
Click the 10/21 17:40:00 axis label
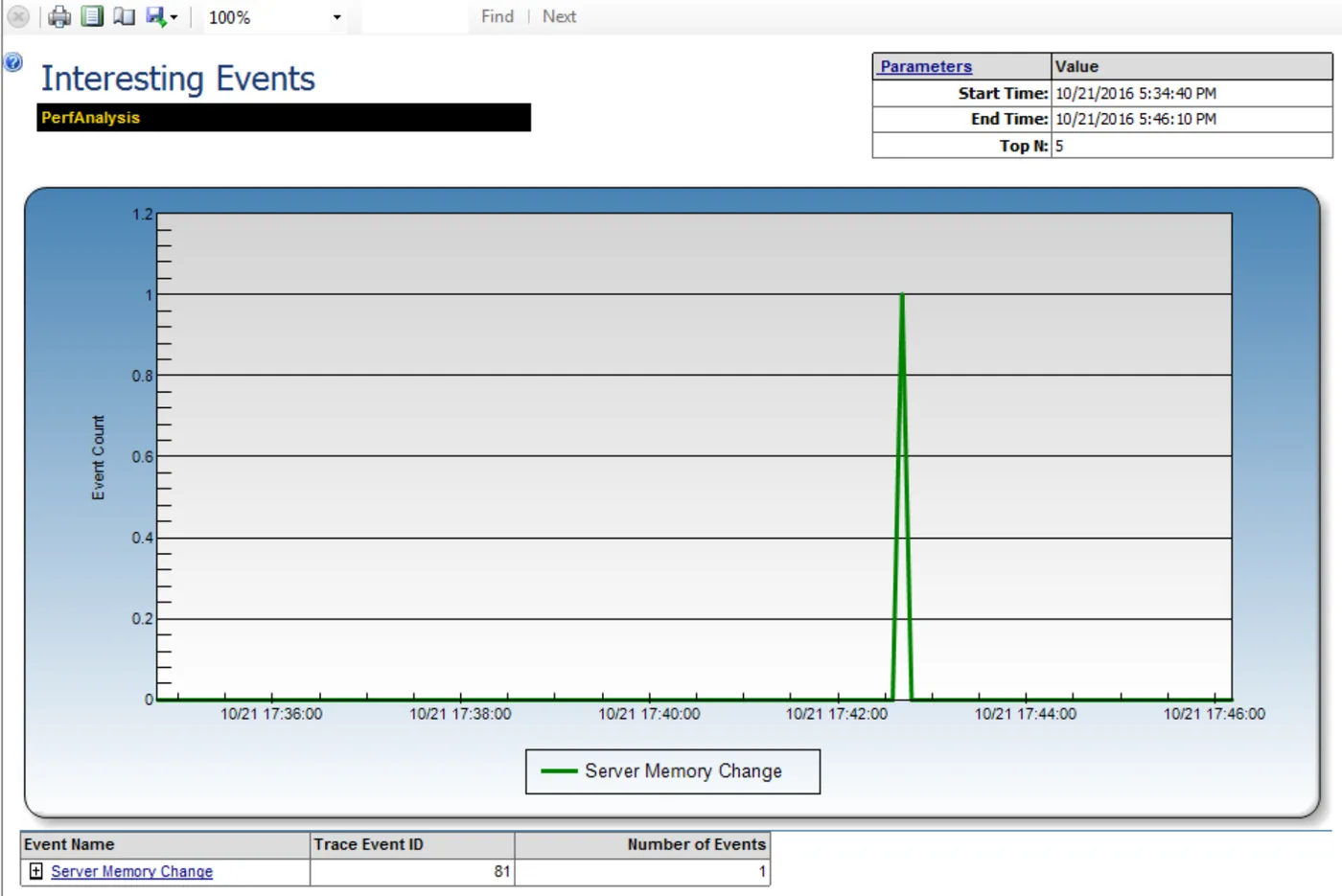[649, 714]
